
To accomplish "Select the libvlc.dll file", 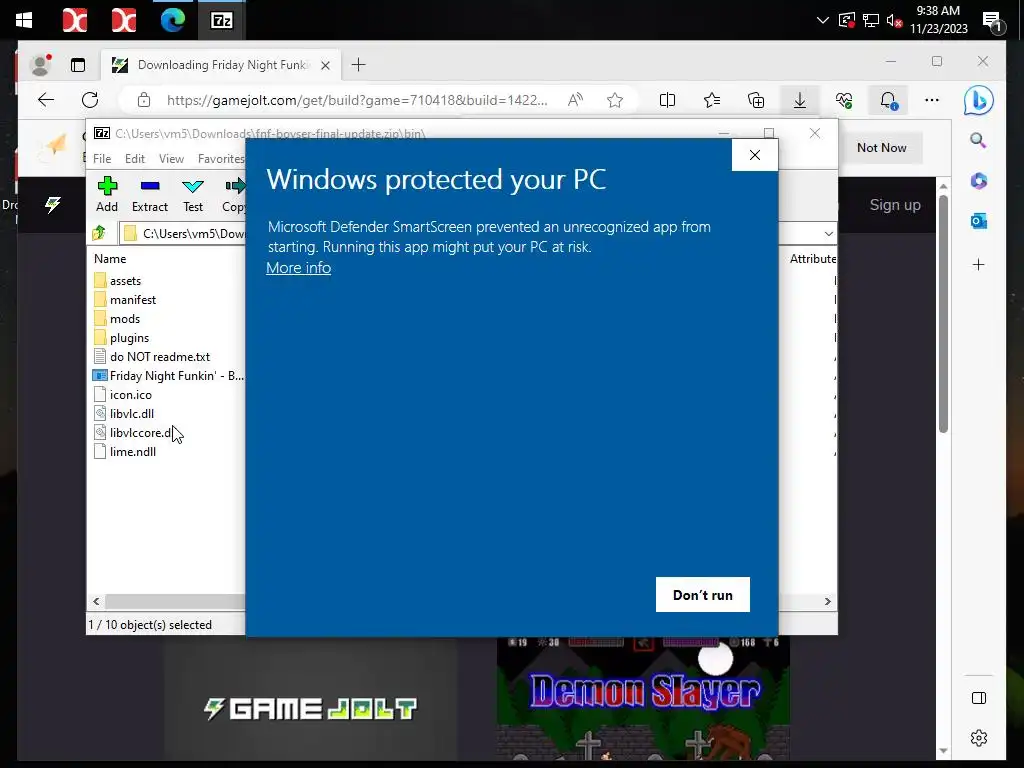I will pos(124,413).
